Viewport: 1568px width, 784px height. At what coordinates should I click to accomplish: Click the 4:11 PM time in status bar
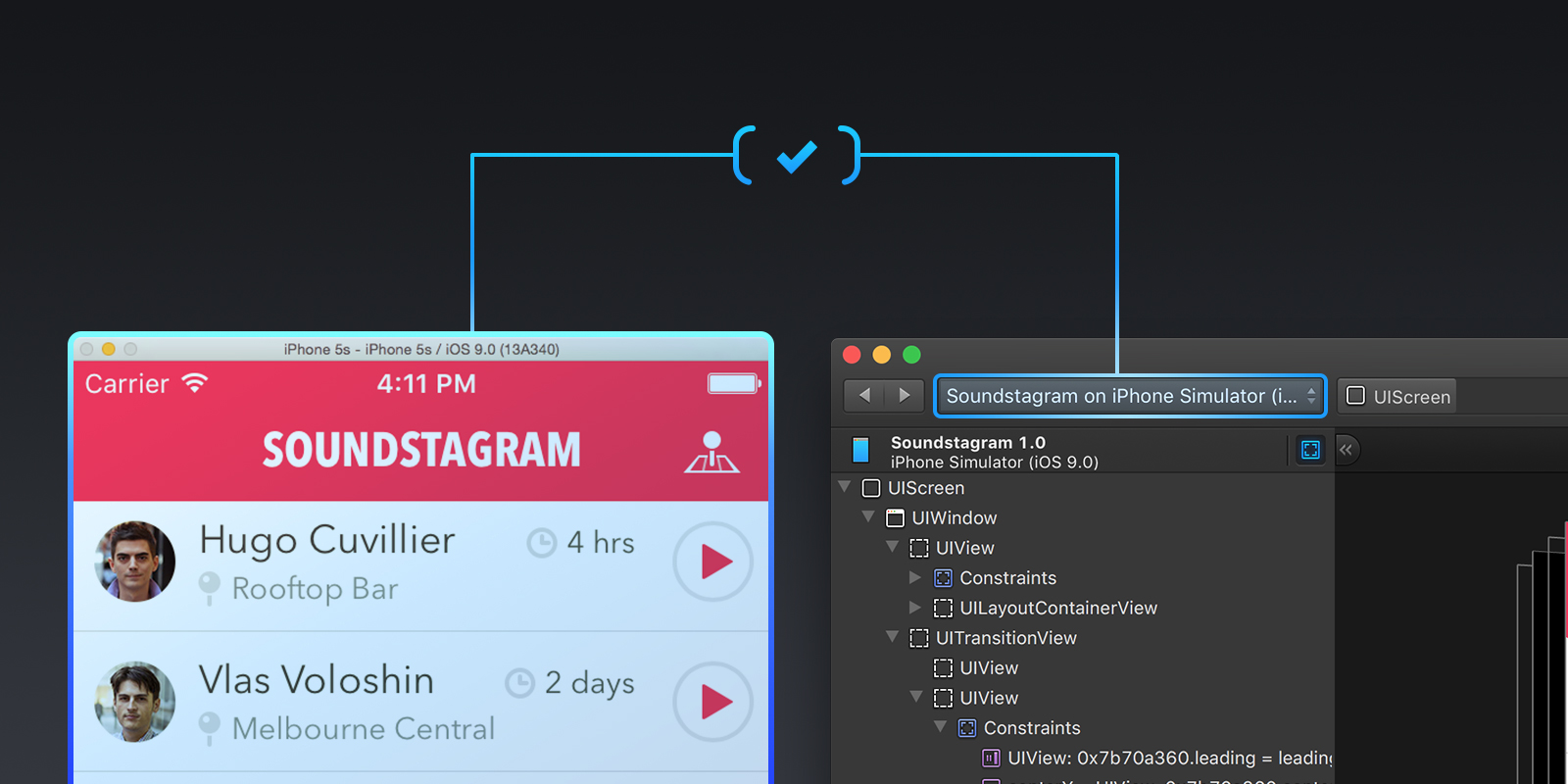(426, 384)
